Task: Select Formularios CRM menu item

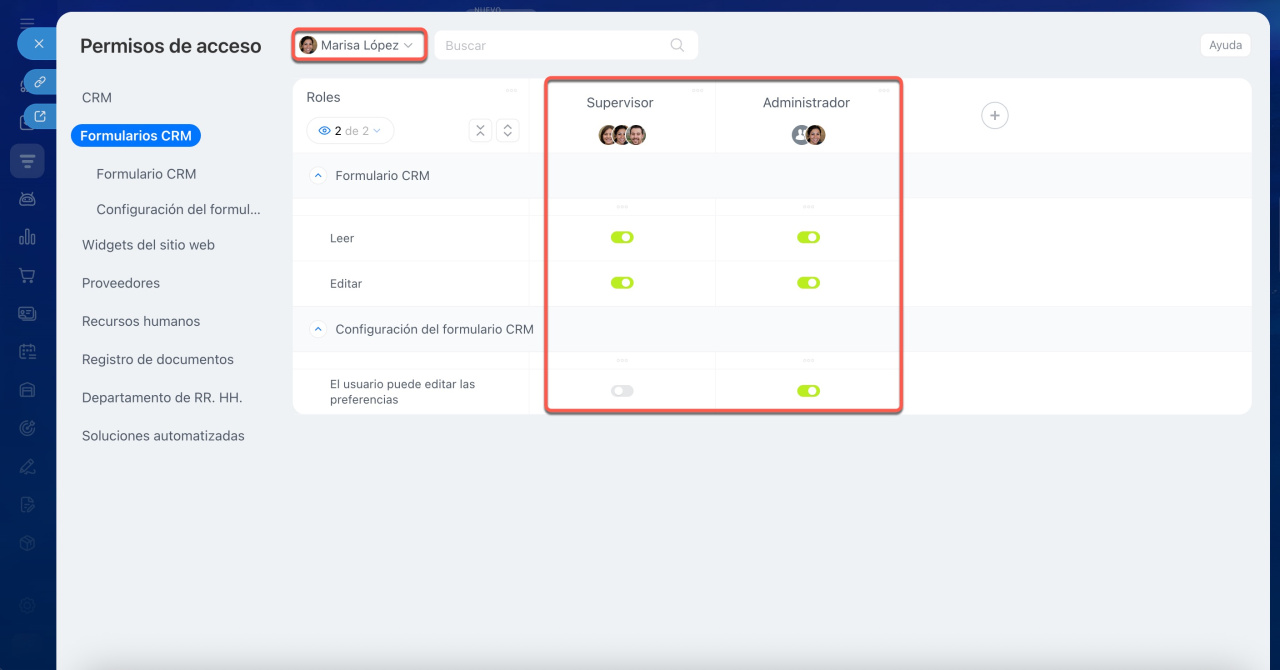Action: click(x=136, y=136)
